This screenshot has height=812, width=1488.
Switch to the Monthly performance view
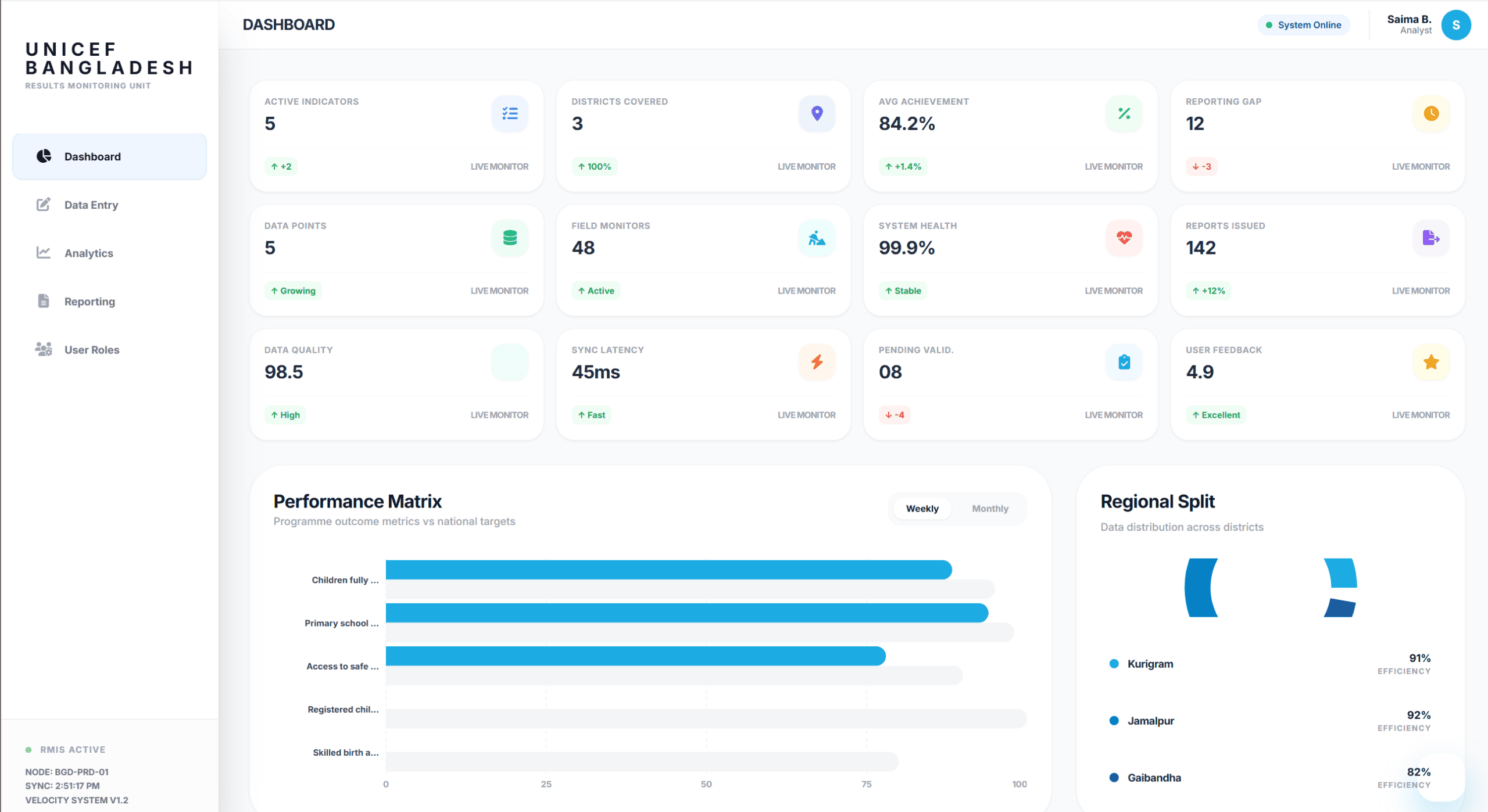coord(990,508)
